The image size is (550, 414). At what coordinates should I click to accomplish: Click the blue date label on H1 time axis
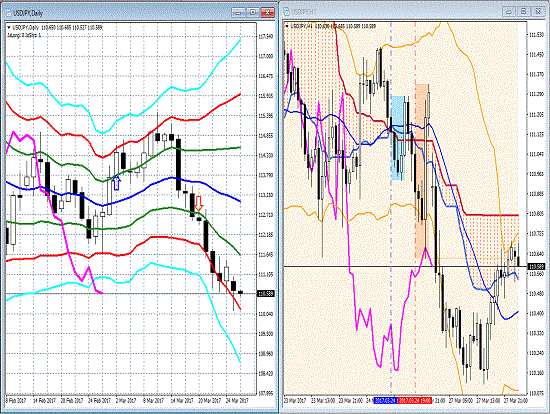point(386,400)
